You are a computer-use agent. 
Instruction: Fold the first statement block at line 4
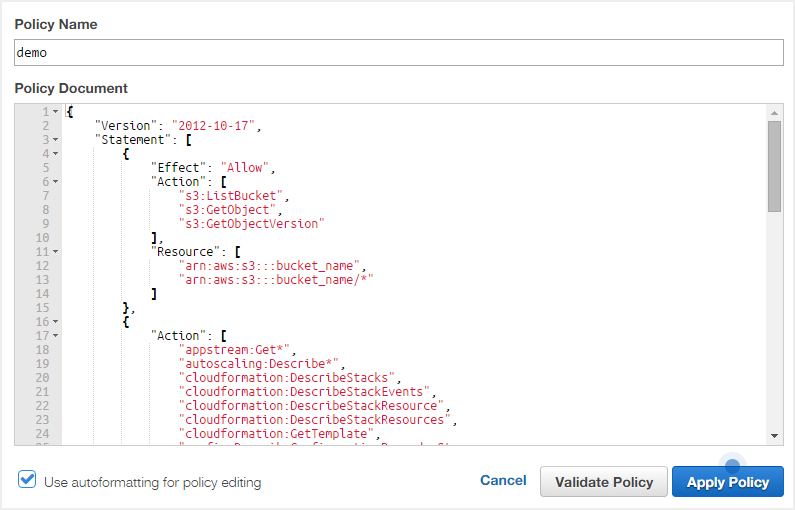click(x=55, y=154)
